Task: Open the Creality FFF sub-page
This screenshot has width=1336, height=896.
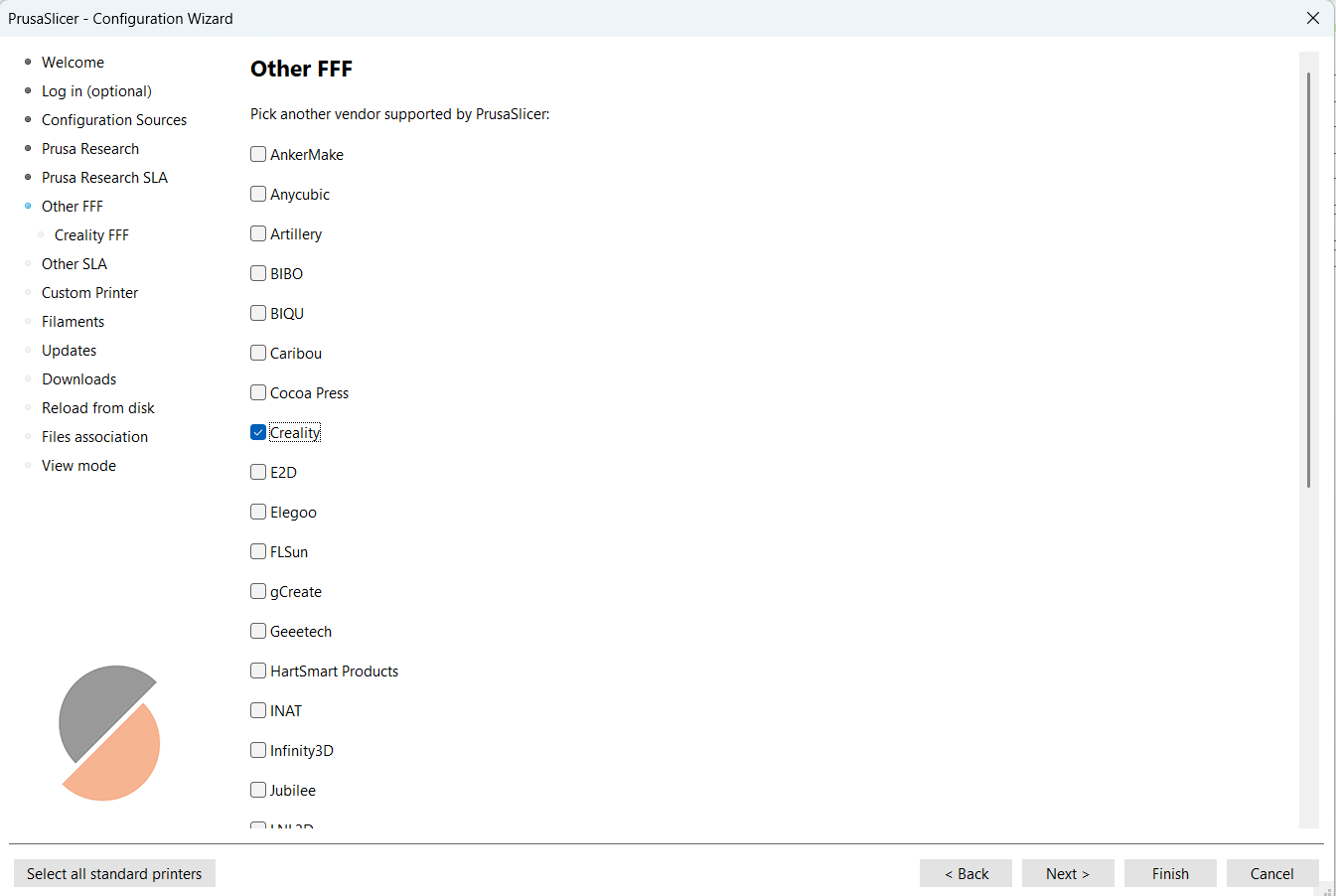Action: click(91, 235)
